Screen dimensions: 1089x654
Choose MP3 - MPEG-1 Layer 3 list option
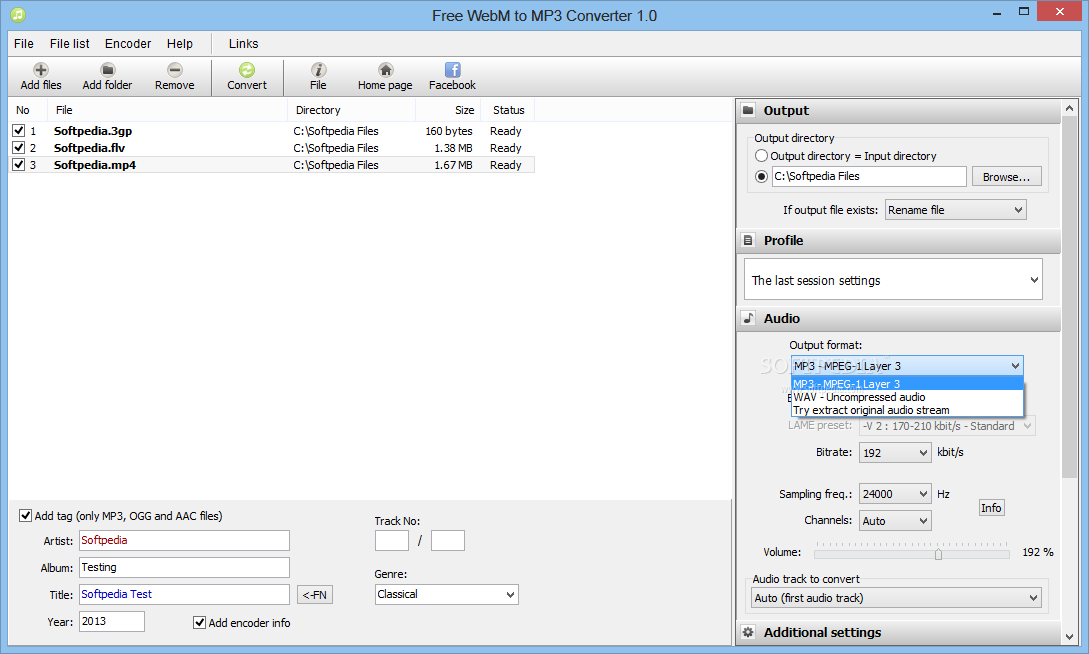907,384
